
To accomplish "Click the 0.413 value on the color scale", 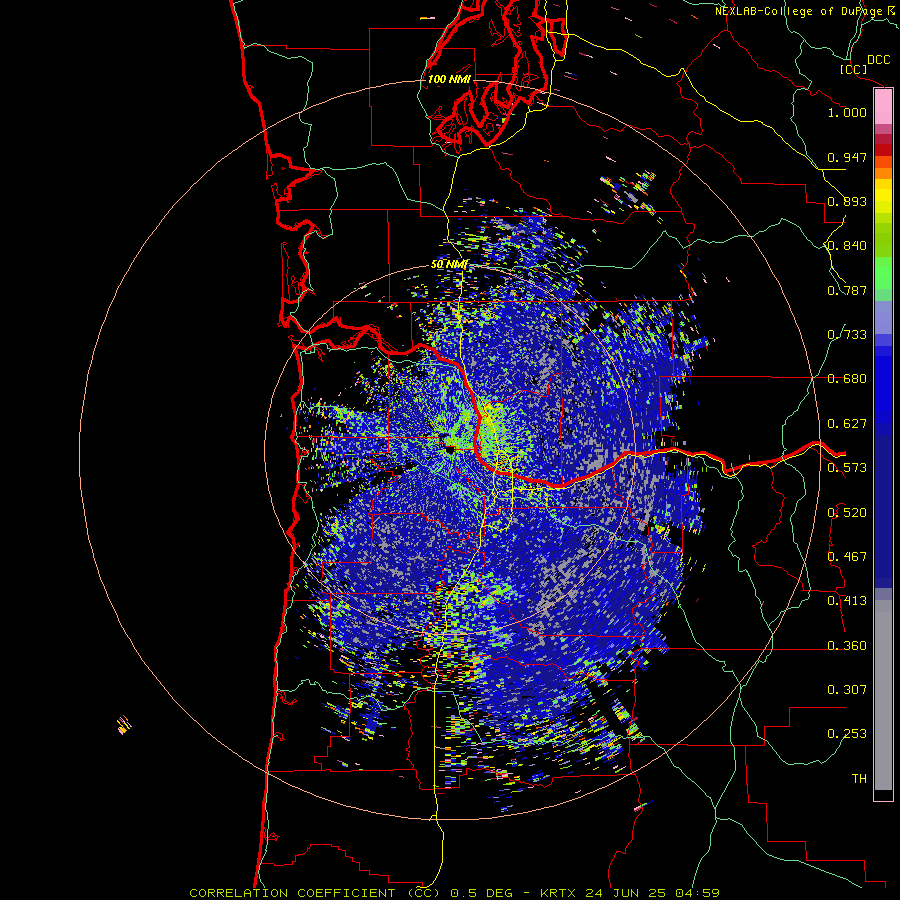I will pos(847,601).
